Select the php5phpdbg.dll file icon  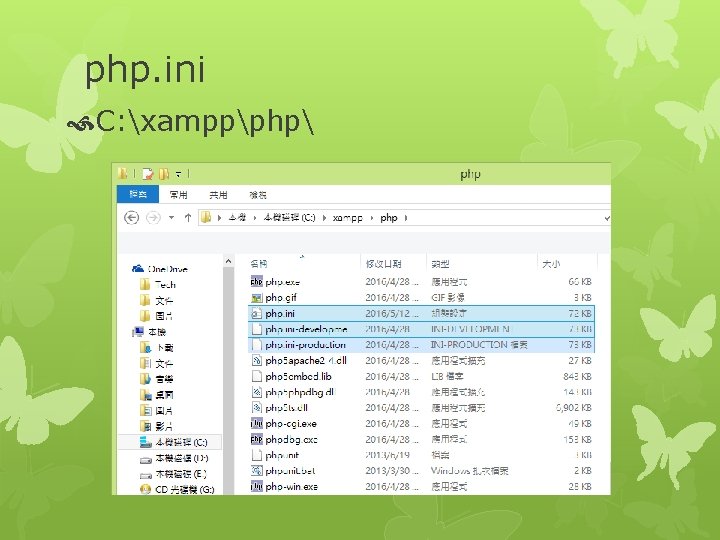tap(256, 392)
